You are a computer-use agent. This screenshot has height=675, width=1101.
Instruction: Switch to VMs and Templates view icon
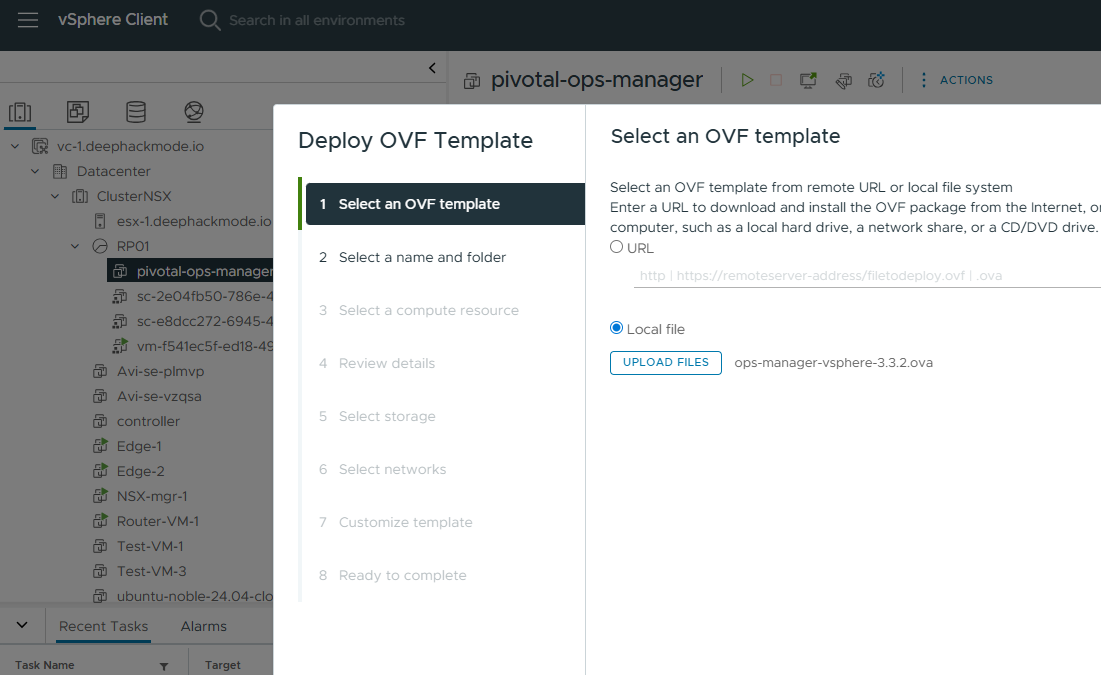(x=78, y=112)
